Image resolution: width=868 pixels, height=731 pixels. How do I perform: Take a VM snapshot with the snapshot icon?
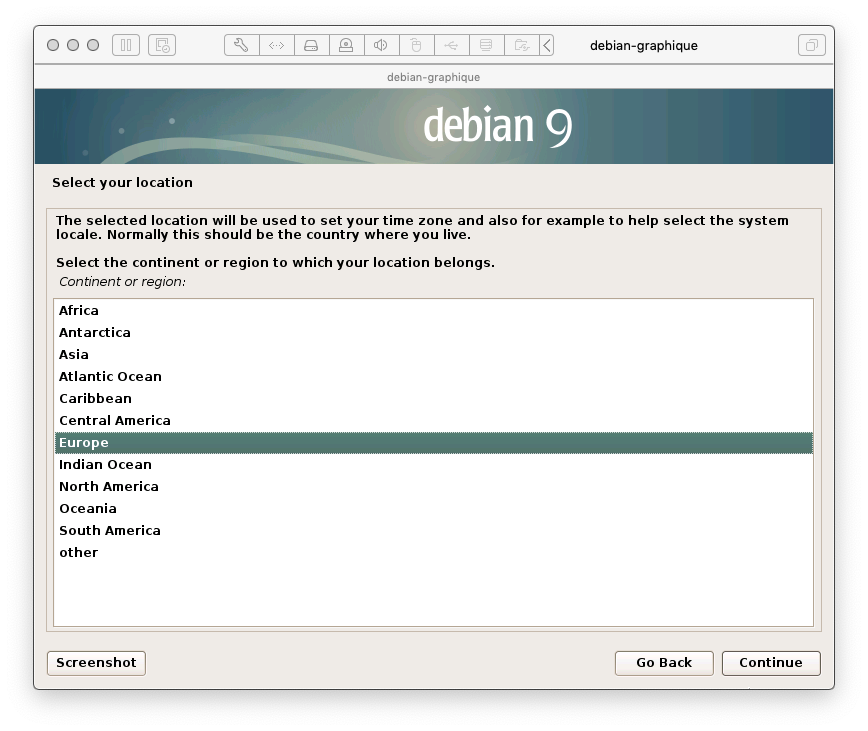coord(162,45)
